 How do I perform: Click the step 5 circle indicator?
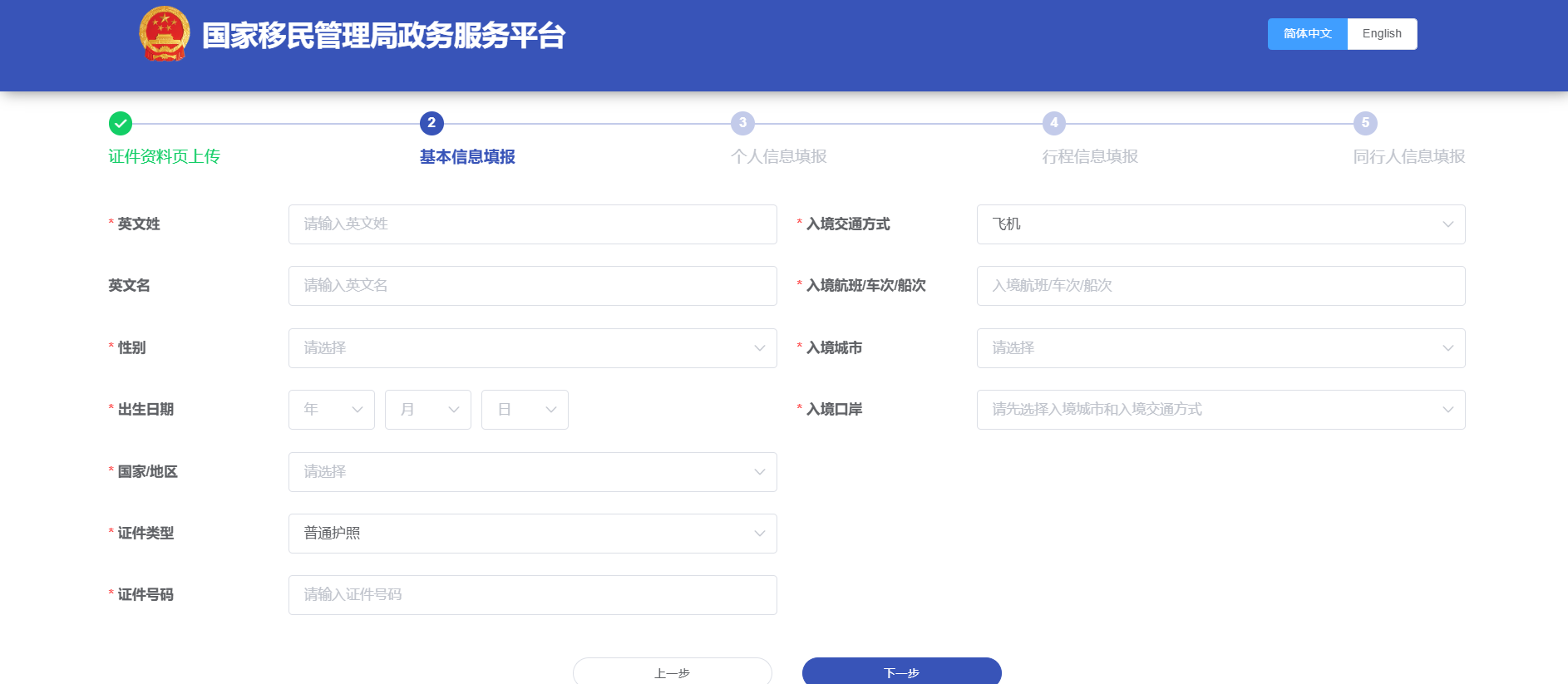tap(1365, 123)
